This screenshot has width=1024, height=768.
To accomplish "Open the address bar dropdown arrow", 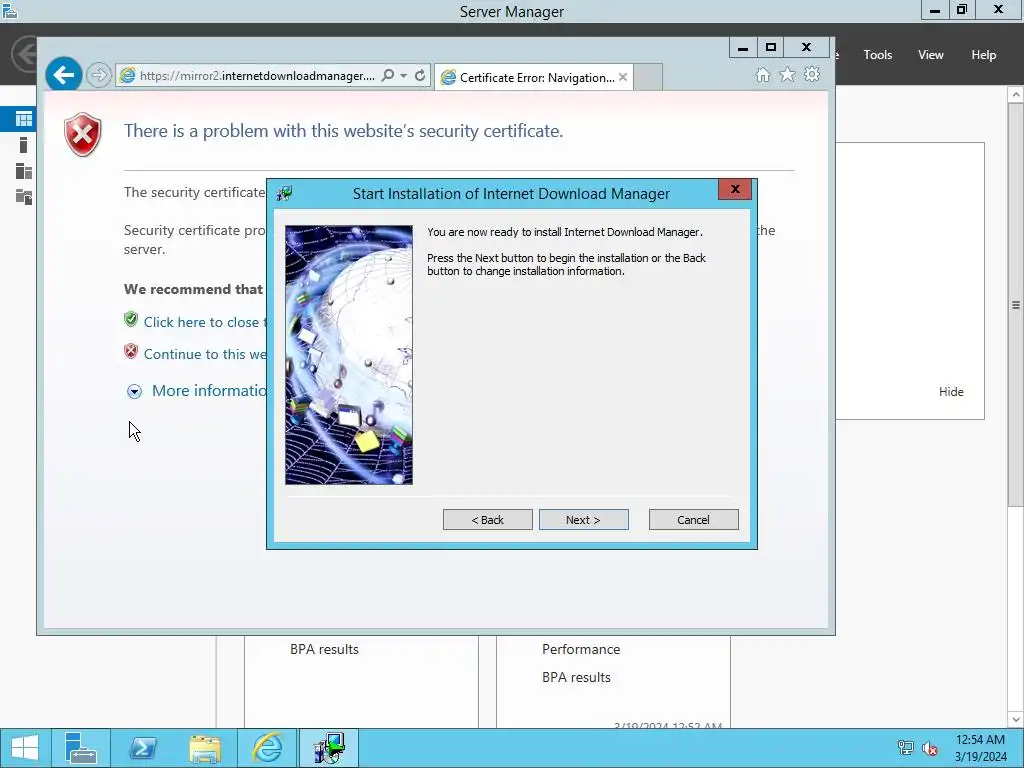I will [404, 76].
